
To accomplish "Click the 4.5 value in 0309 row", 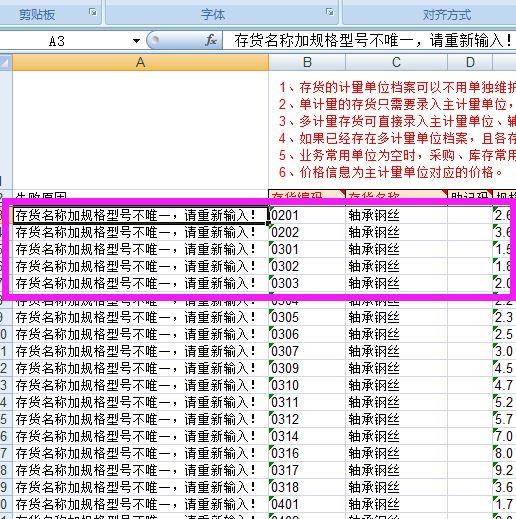I will pos(504,368).
